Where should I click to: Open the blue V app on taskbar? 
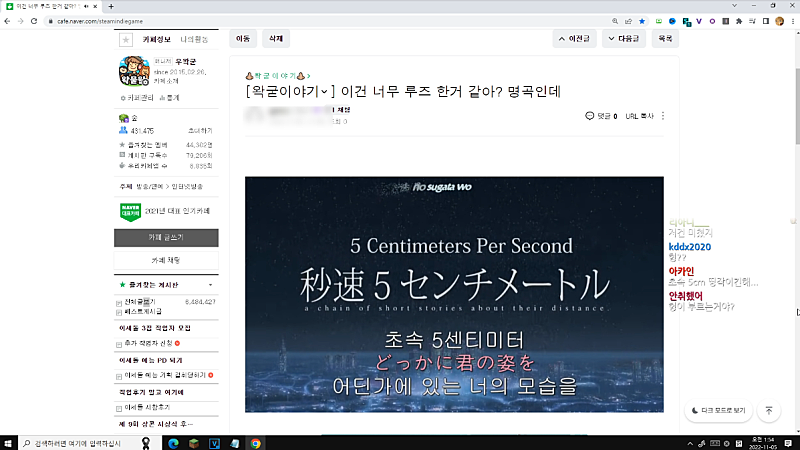(x=214, y=443)
